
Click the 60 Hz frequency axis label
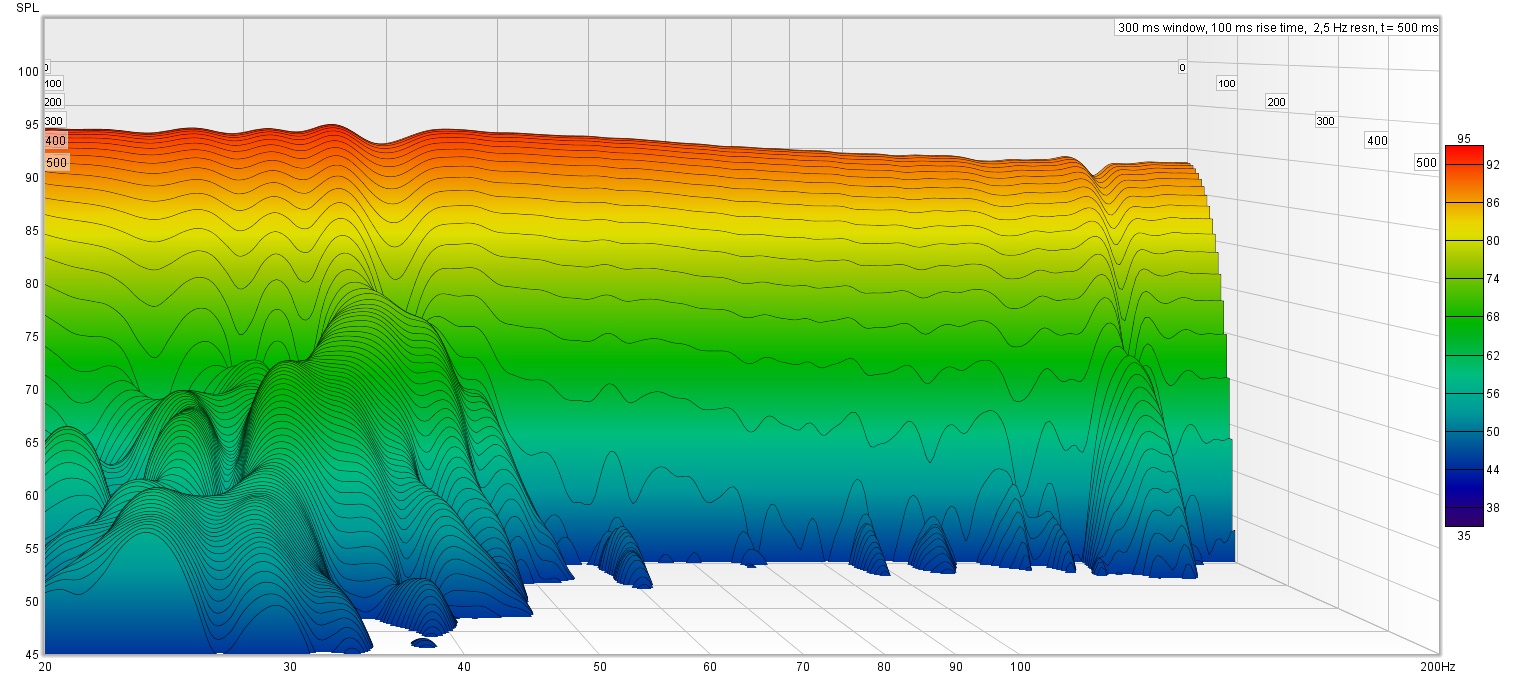(x=709, y=666)
